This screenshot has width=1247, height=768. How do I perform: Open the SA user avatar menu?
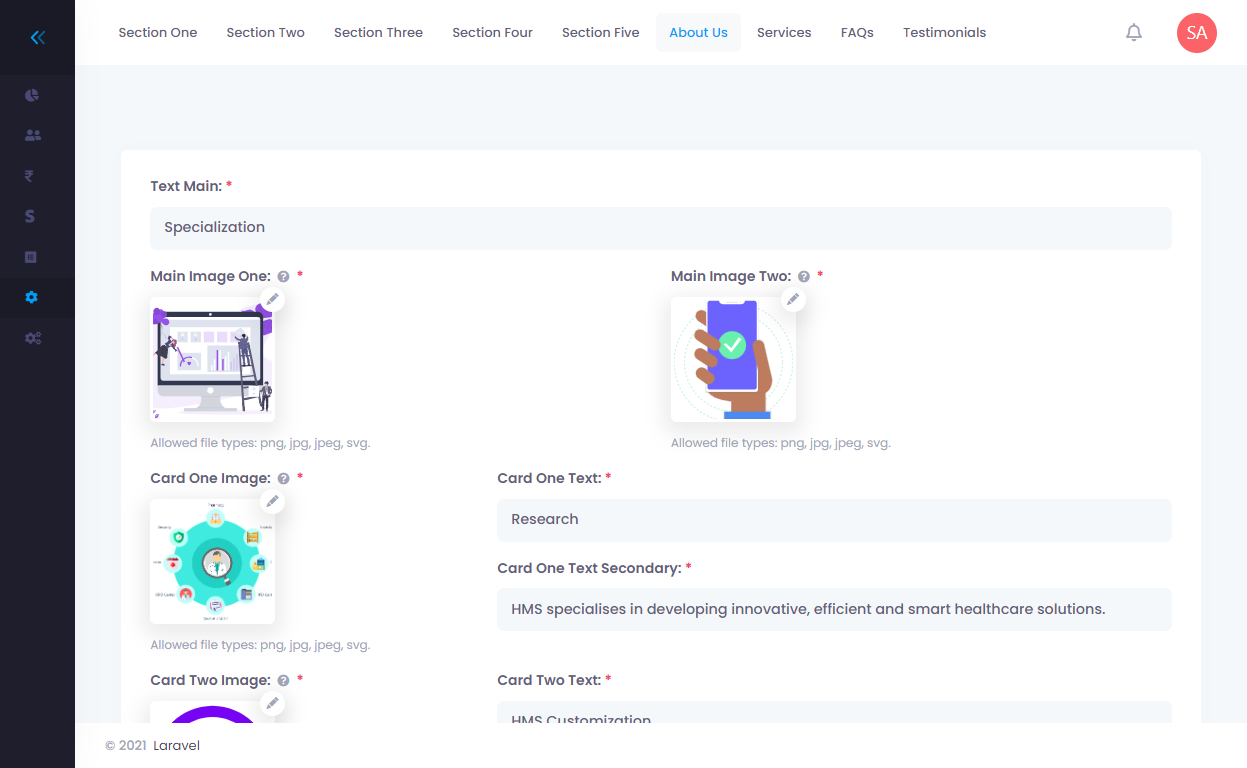point(1196,33)
